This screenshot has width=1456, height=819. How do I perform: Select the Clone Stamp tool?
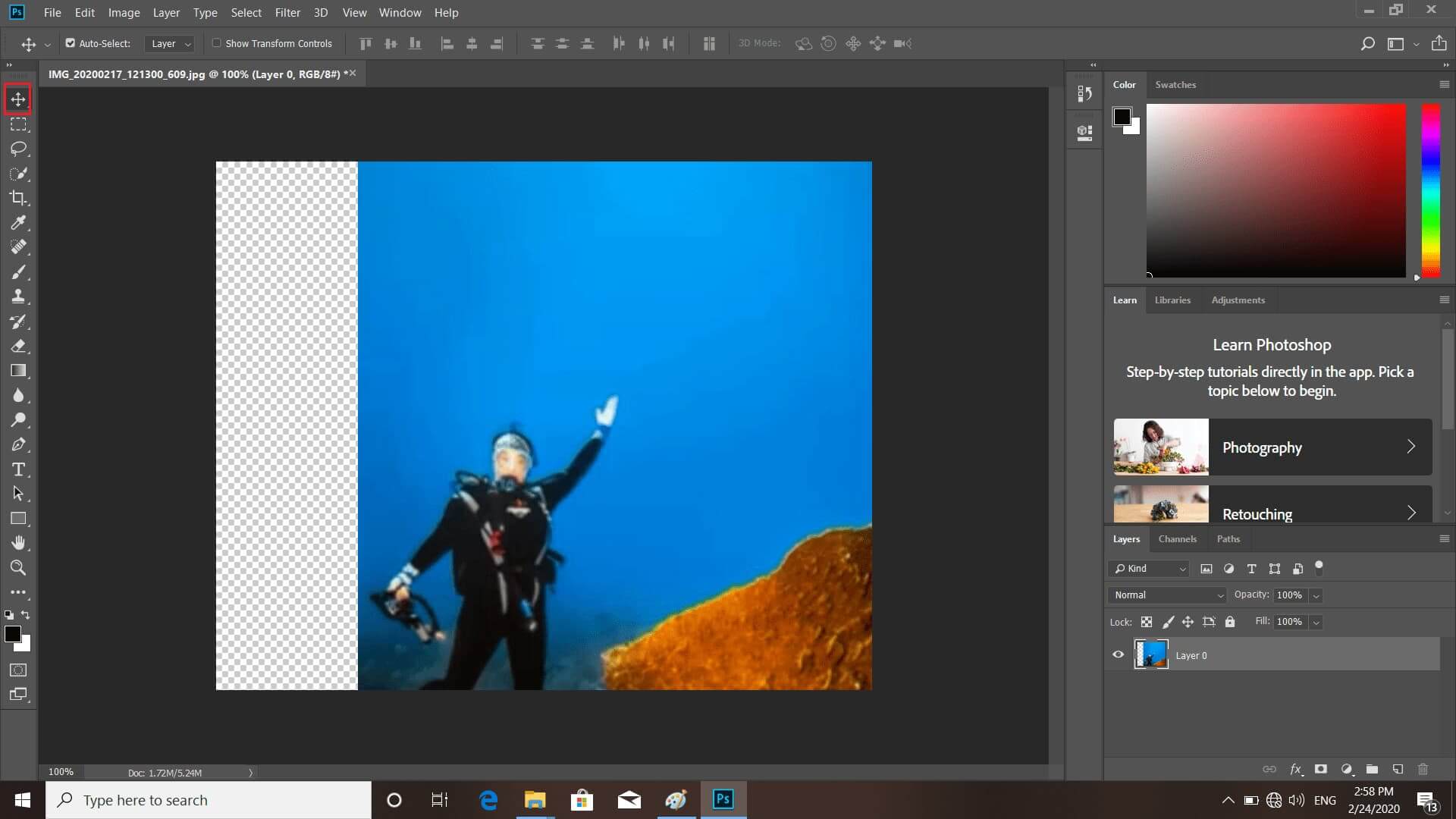18,297
